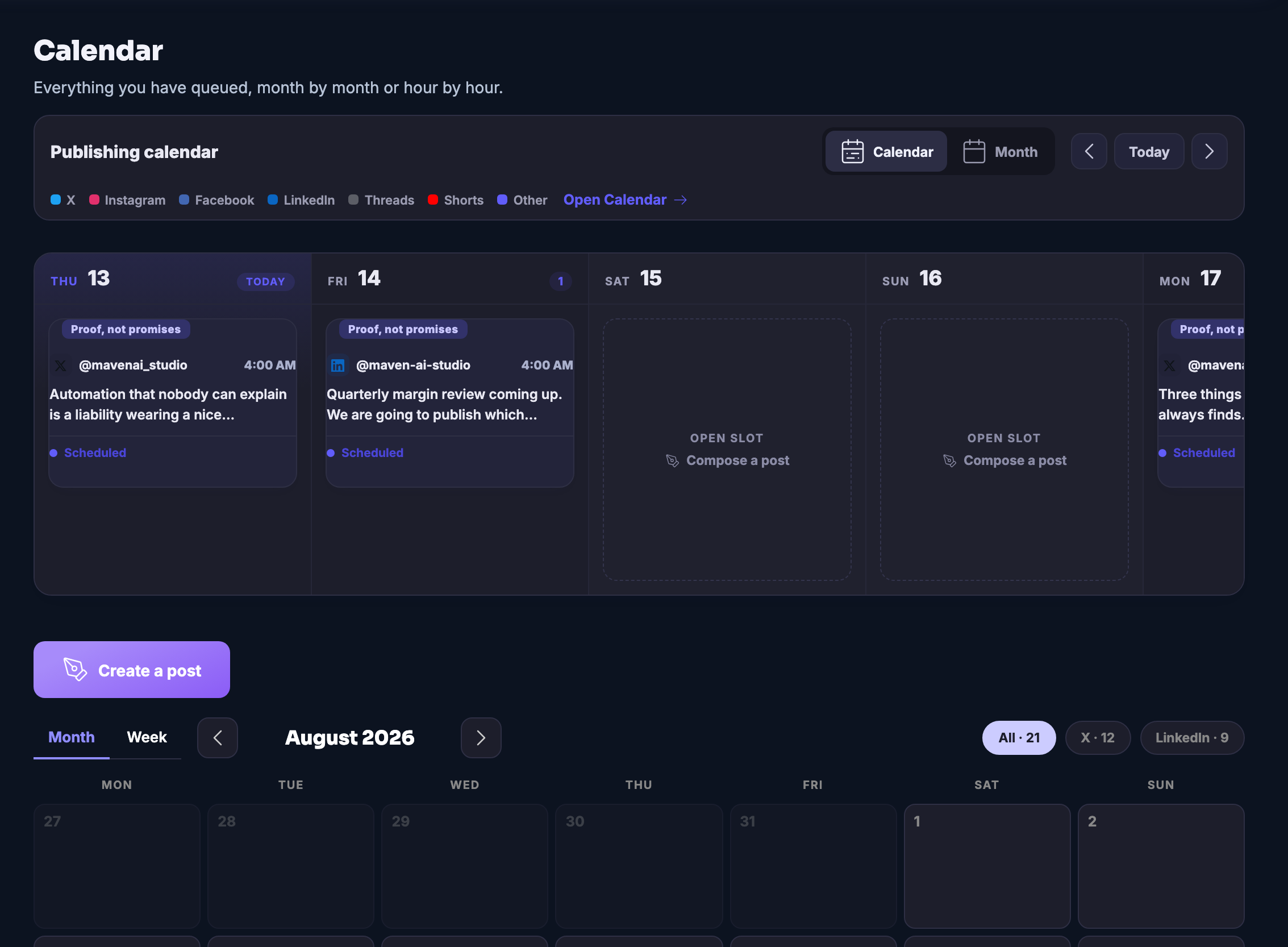Filter by LinkedIn · 9 posts
Screen dimensions: 1288x947
1193,738
